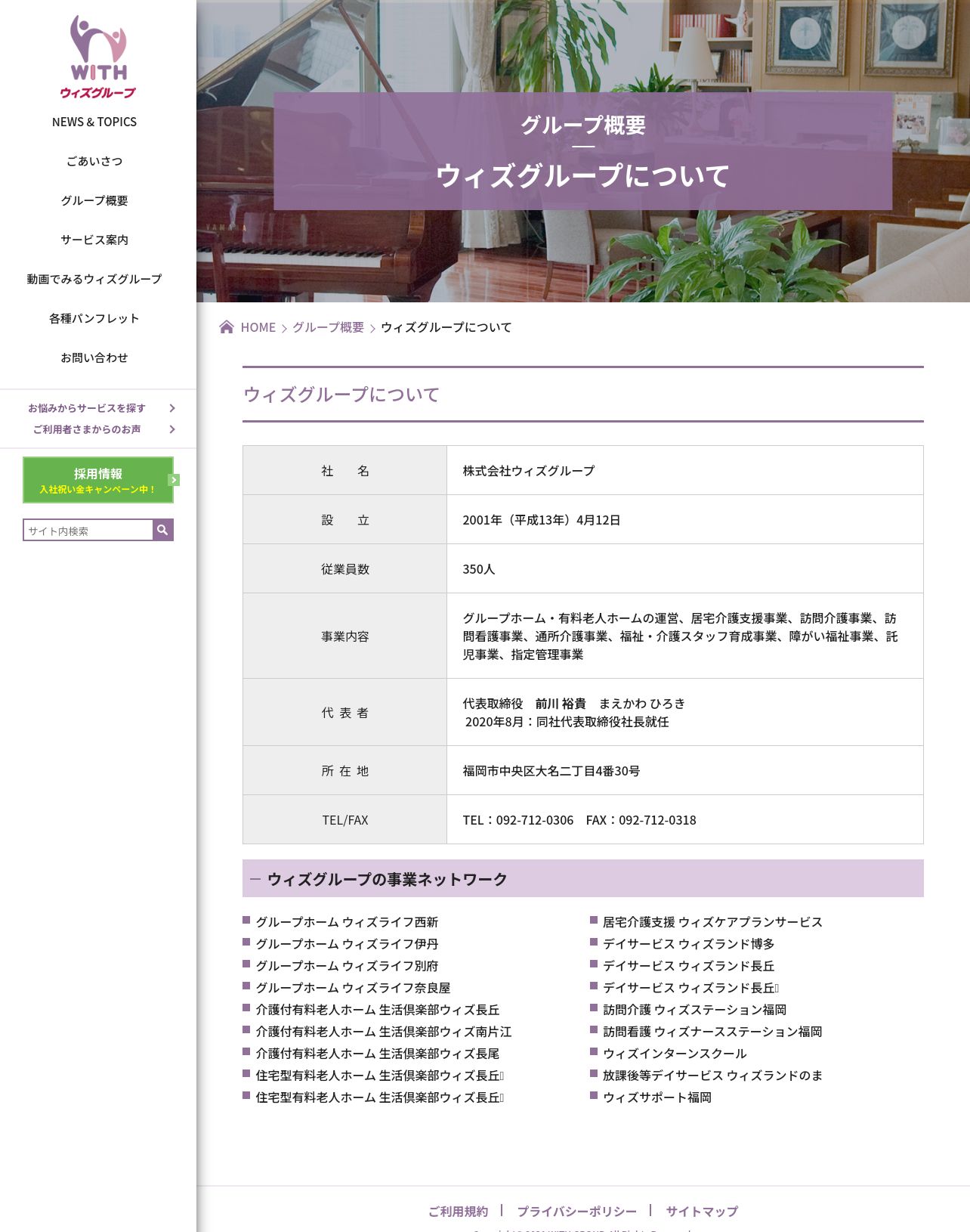Click グループホーム ウィズライフ別府 entry
970x1232 pixels.
coord(347,966)
